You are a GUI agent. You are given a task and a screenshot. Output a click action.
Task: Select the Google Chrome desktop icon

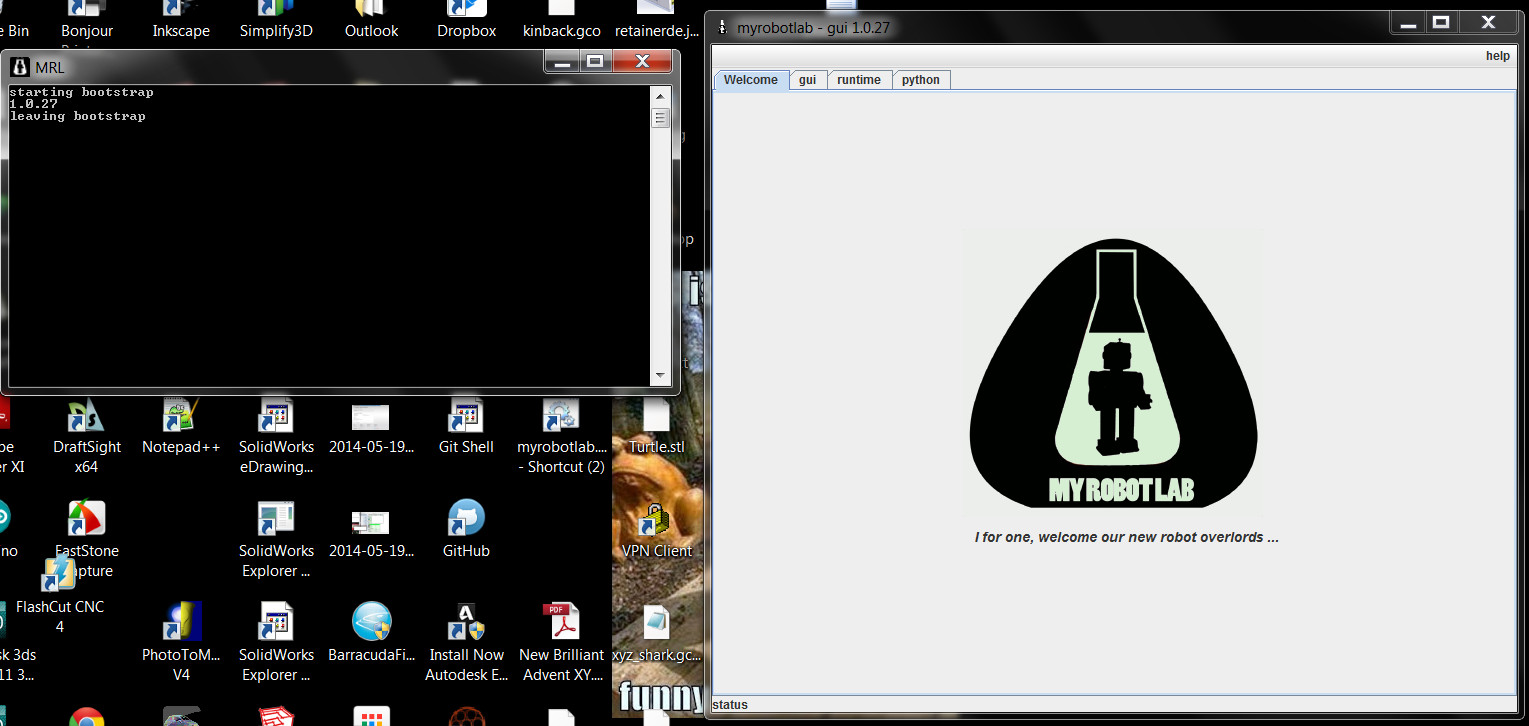(86, 717)
